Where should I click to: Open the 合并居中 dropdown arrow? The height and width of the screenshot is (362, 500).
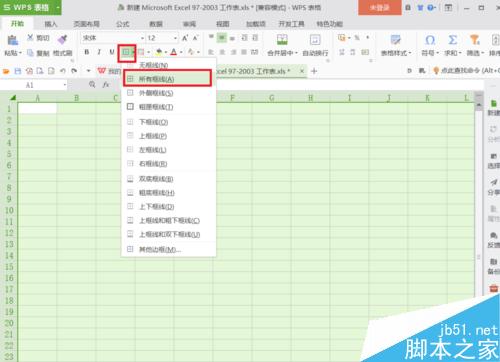pyautogui.click(x=296, y=53)
